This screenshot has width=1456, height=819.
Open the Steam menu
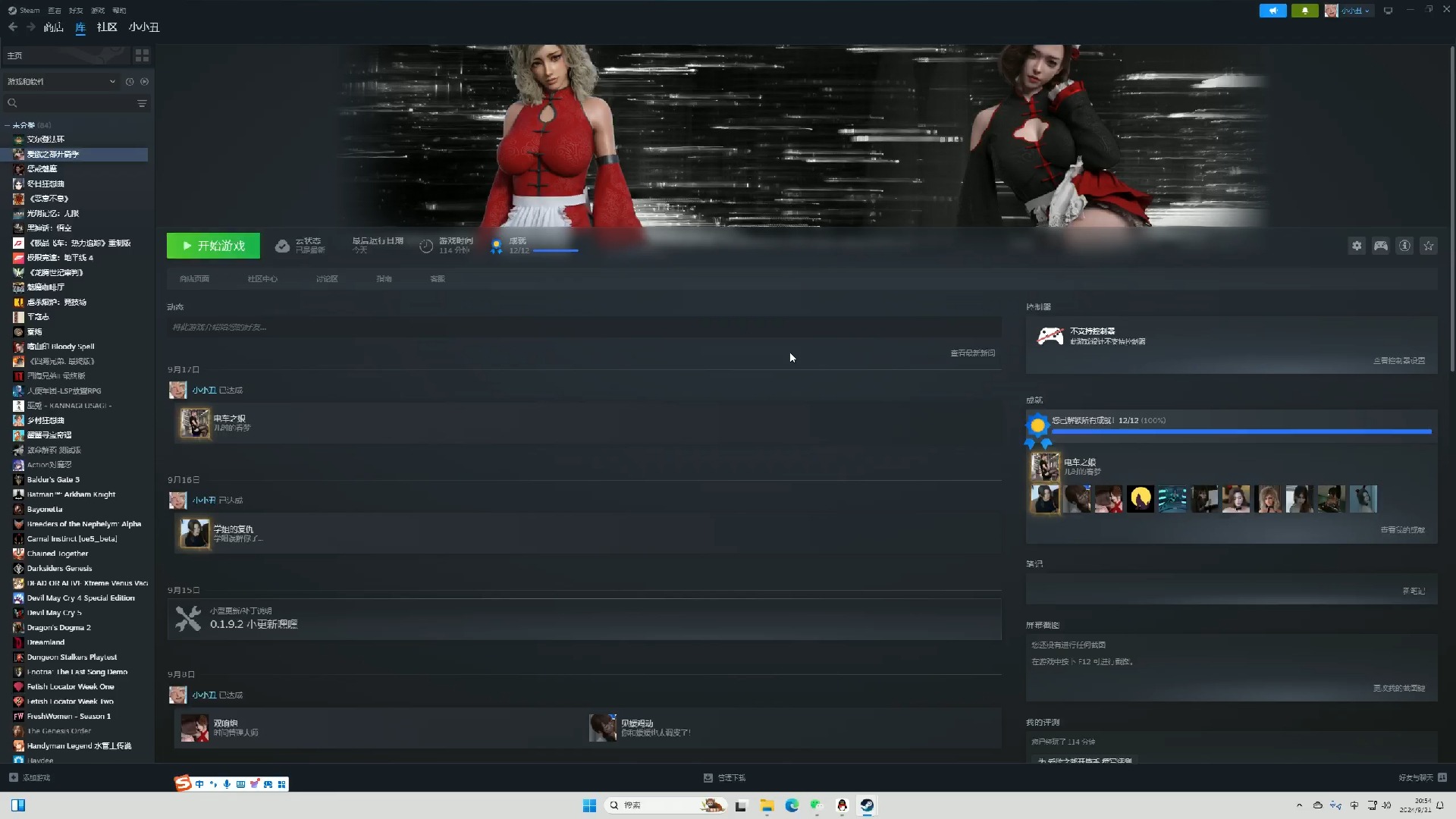(x=24, y=10)
